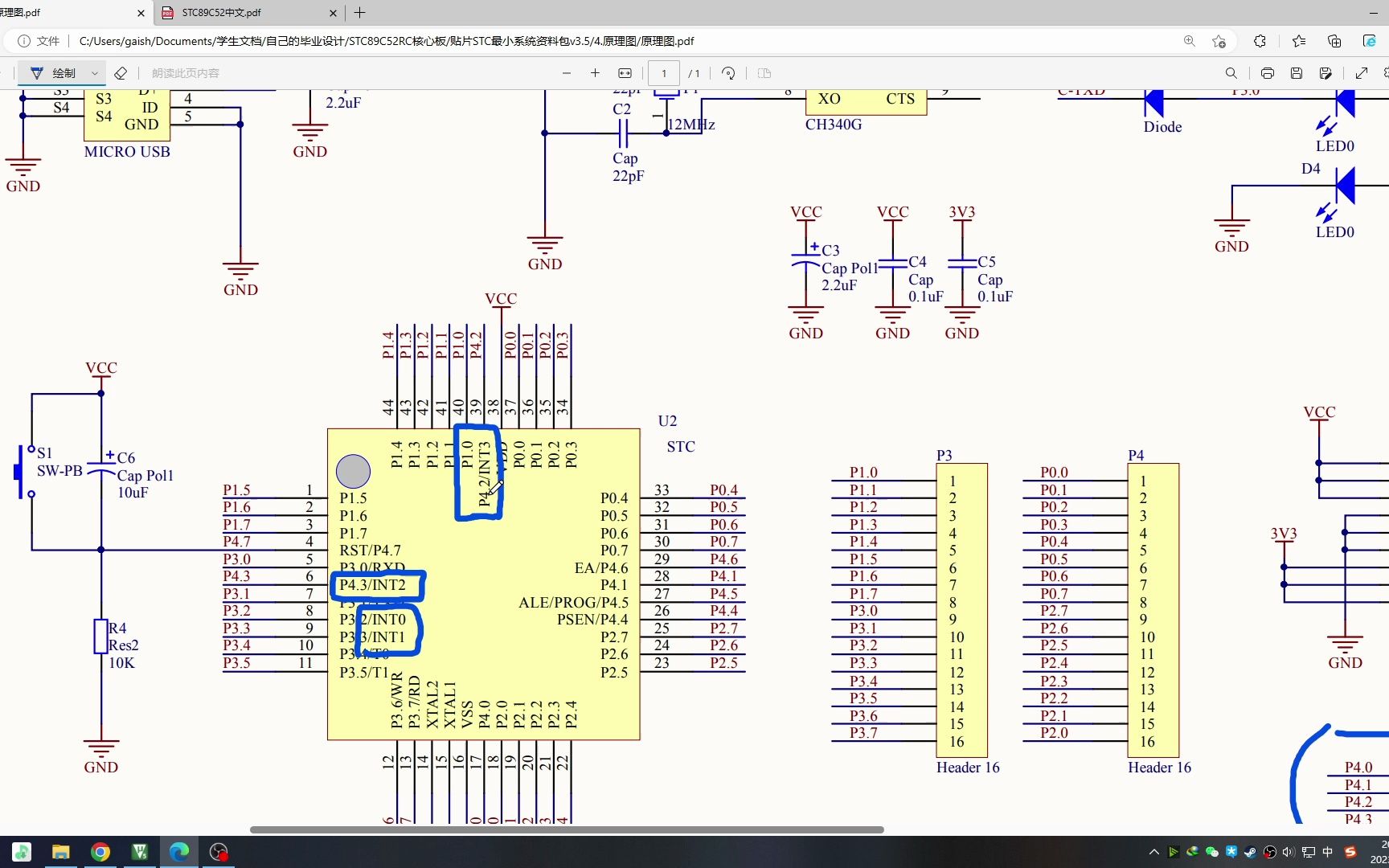Click the PSEN/P4.4 pin label
Screen dimensions: 1389x868
[592, 620]
